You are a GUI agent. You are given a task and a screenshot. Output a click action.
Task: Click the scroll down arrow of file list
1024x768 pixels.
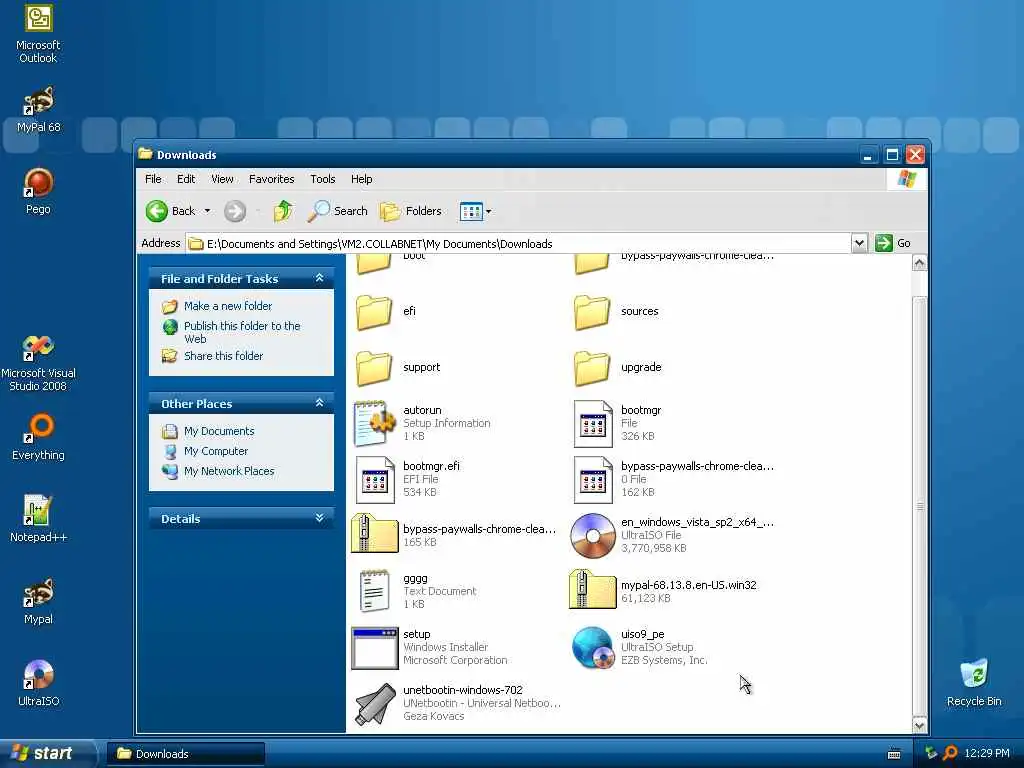tap(920, 725)
